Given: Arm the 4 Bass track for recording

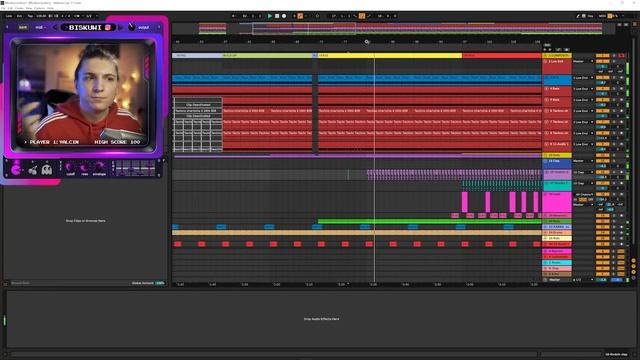Looking at the screenshot, I should click(621, 89).
